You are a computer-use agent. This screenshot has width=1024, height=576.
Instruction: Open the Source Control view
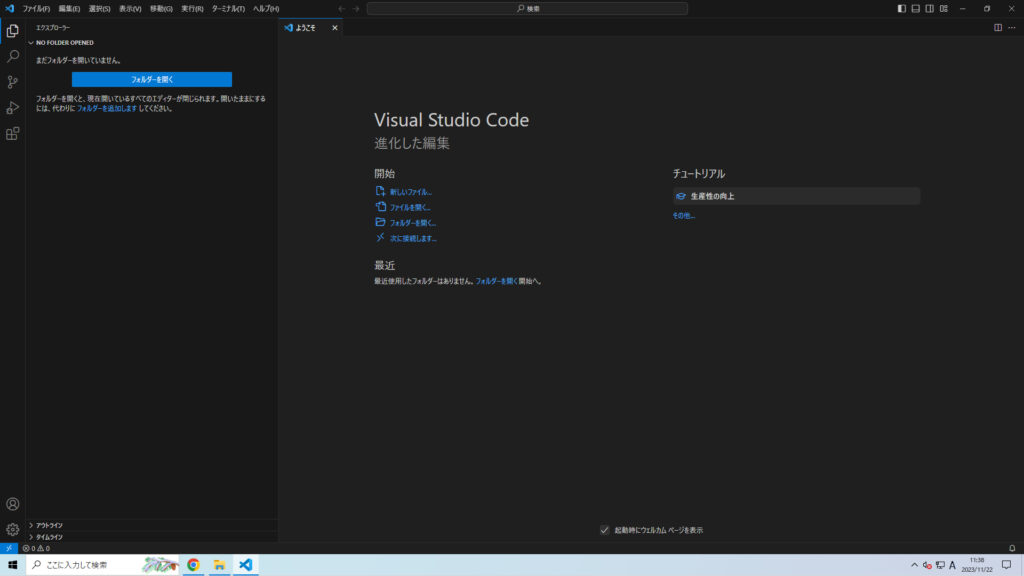(12, 82)
